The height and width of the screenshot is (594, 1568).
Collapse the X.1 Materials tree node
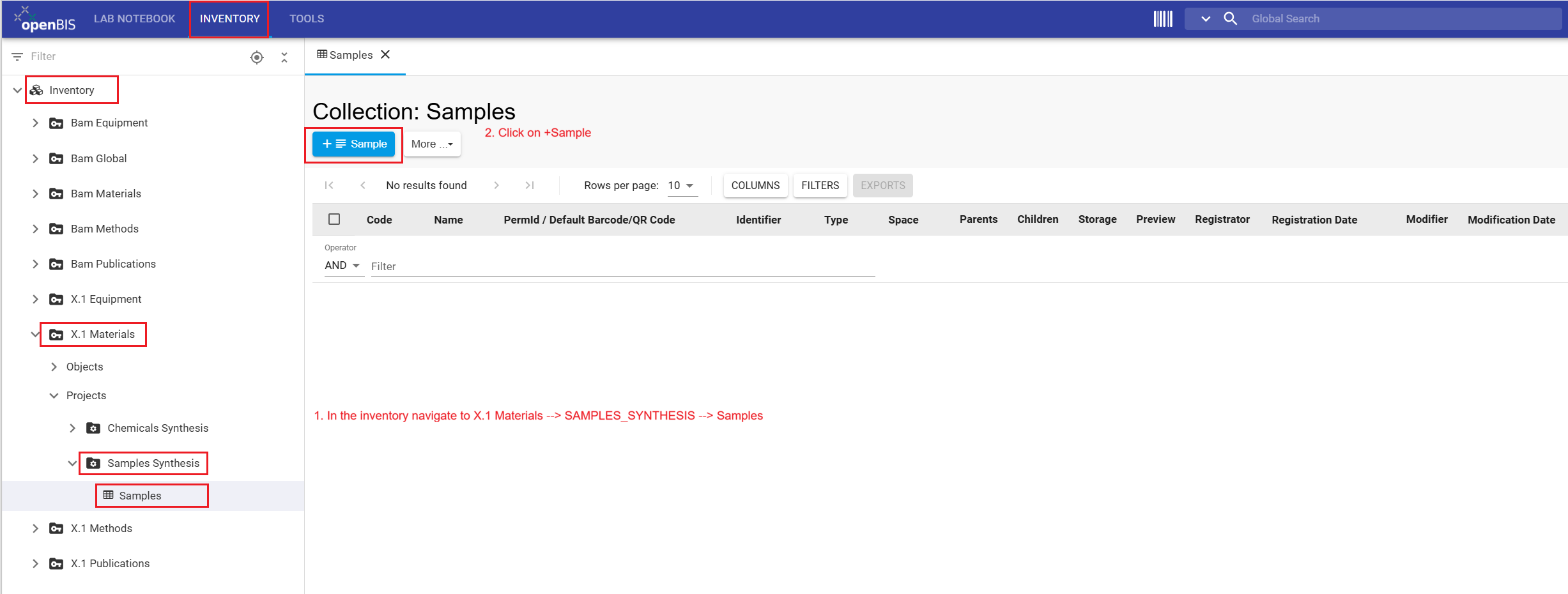pyautogui.click(x=36, y=334)
